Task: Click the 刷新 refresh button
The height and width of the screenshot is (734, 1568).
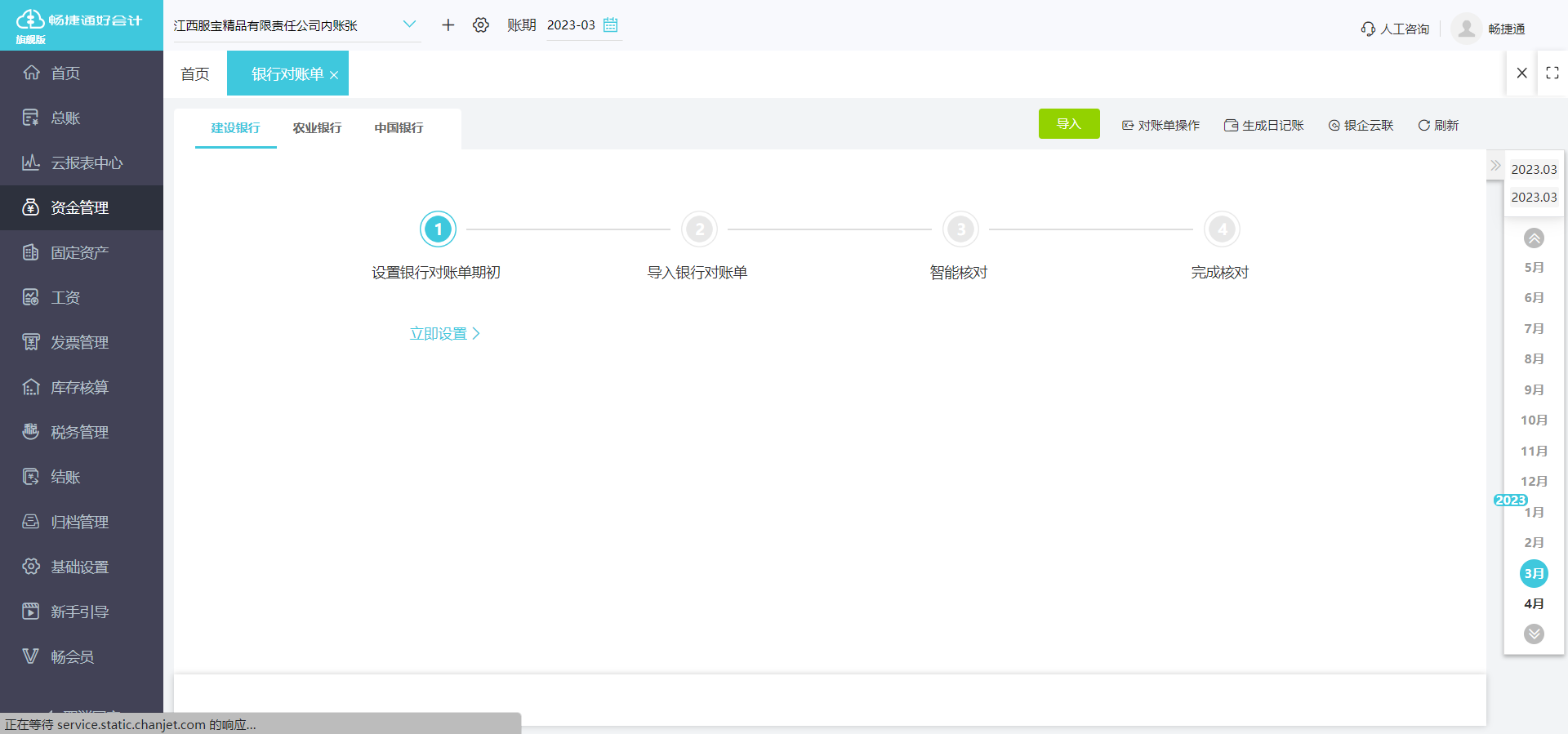Action: coord(1438,125)
